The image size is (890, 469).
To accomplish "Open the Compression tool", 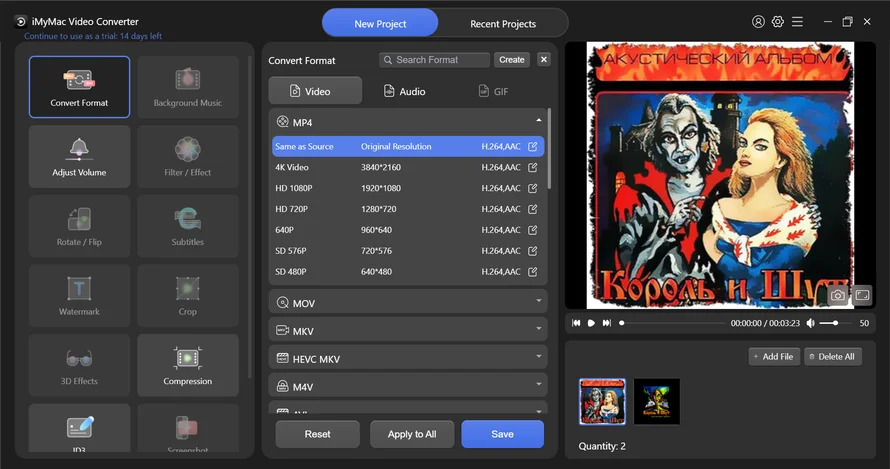I will tap(188, 365).
